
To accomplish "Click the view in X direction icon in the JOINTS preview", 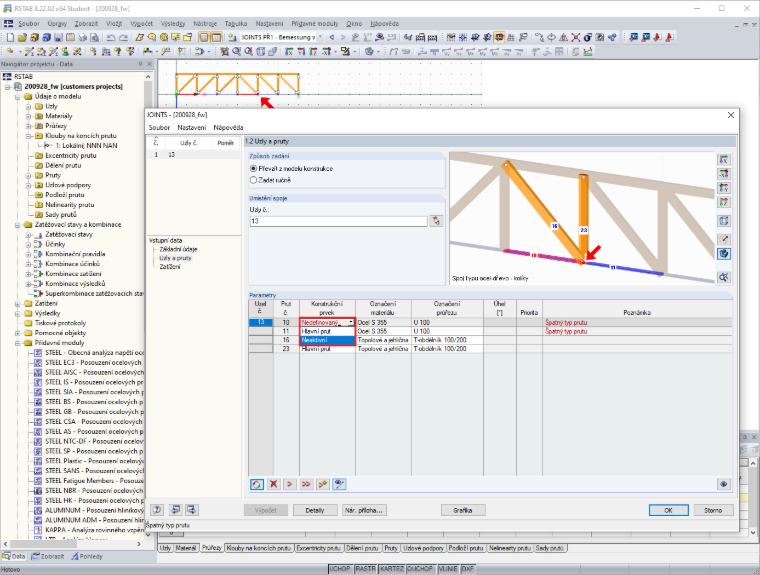I will click(x=724, y=160).
